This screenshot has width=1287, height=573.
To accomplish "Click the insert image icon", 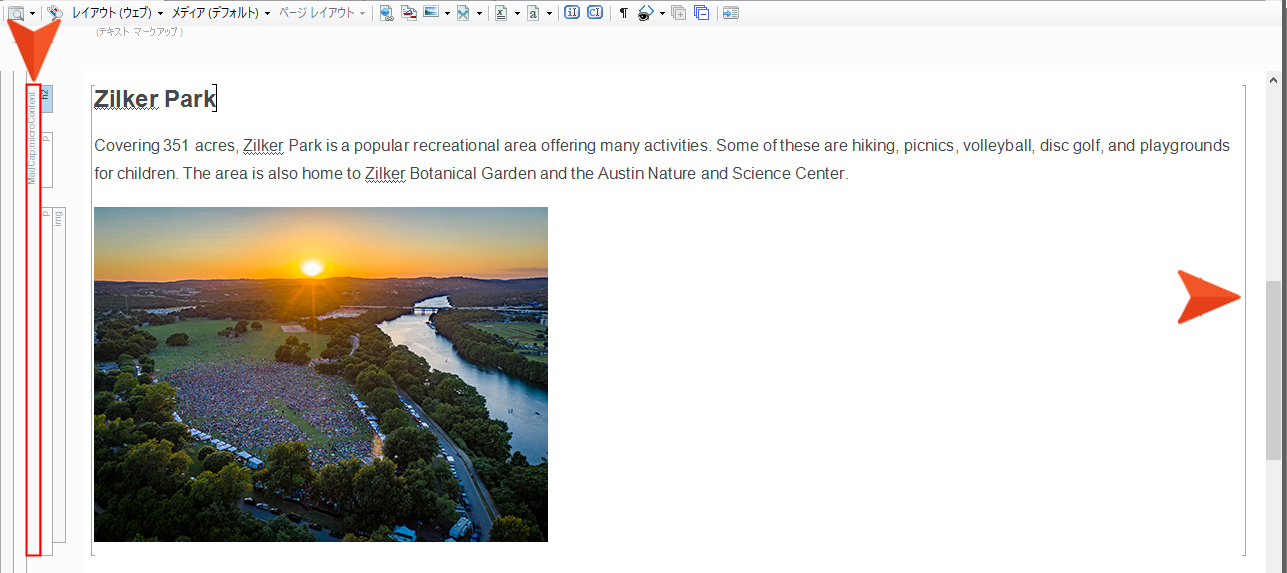I will 431,13.
